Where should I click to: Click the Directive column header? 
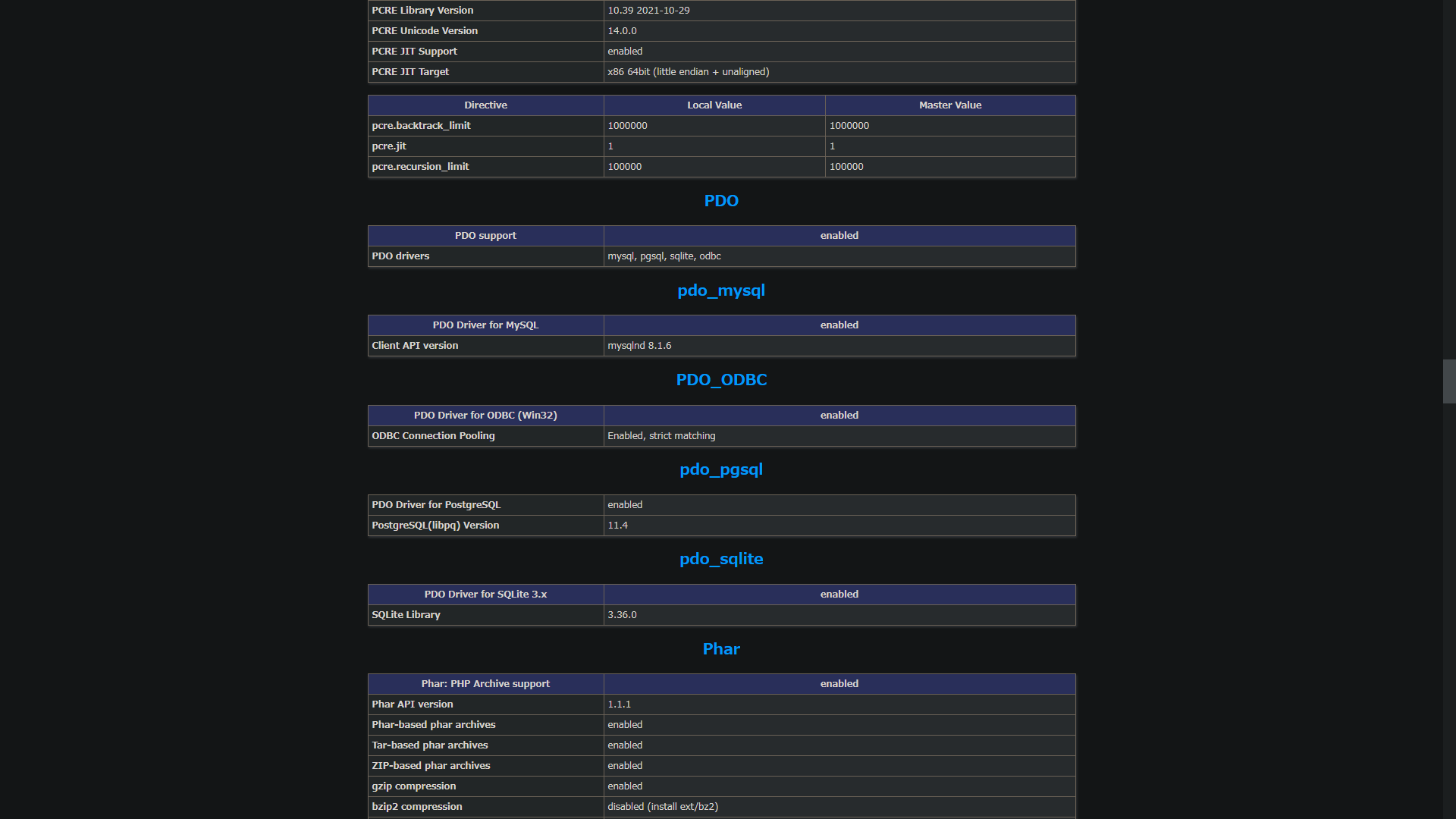[x=485, y=105]
